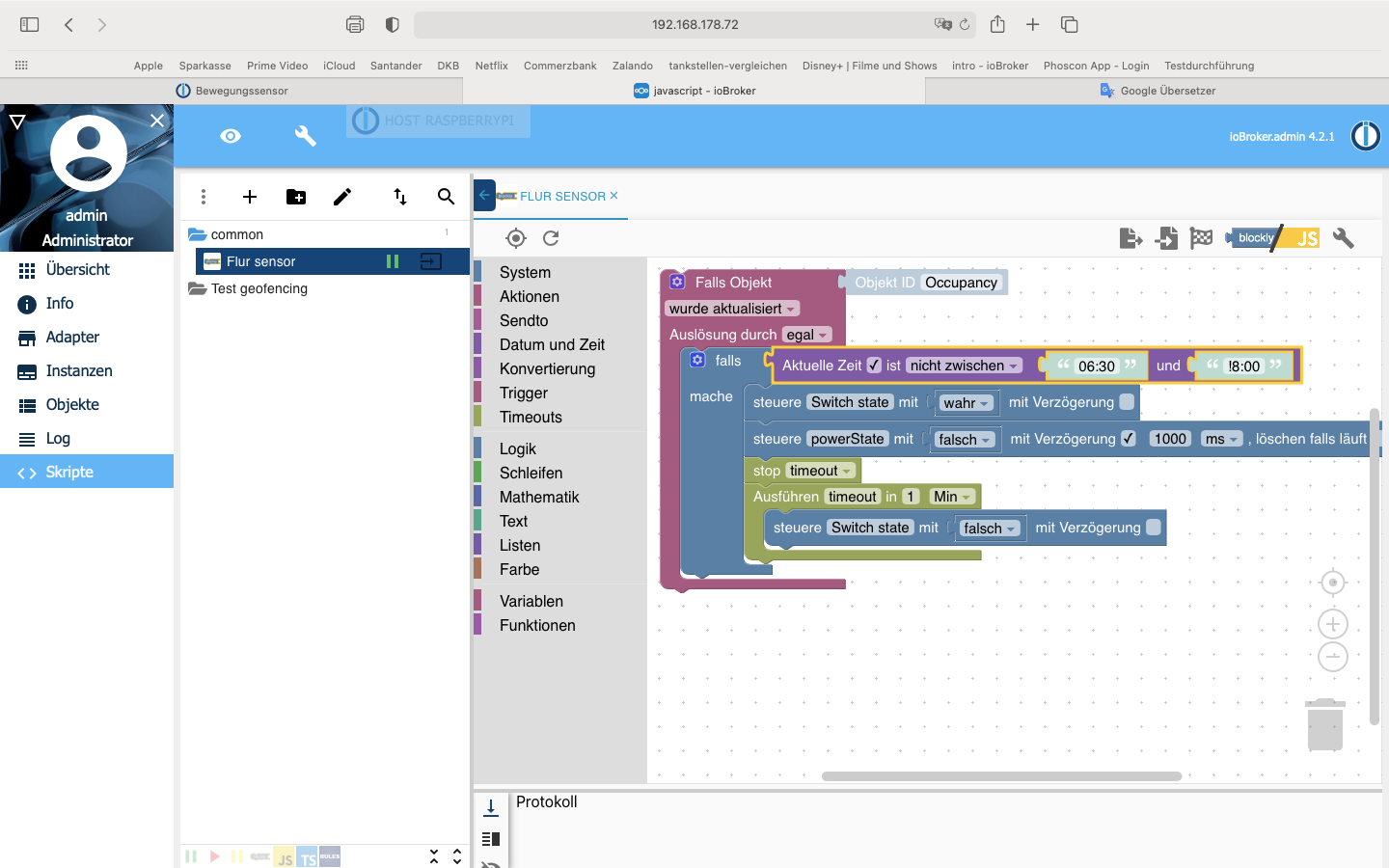The width and height of the screenshot is (1389, 868).
Task: Zoom in the Blockly workspace
Action: [x=1333, y=624]
